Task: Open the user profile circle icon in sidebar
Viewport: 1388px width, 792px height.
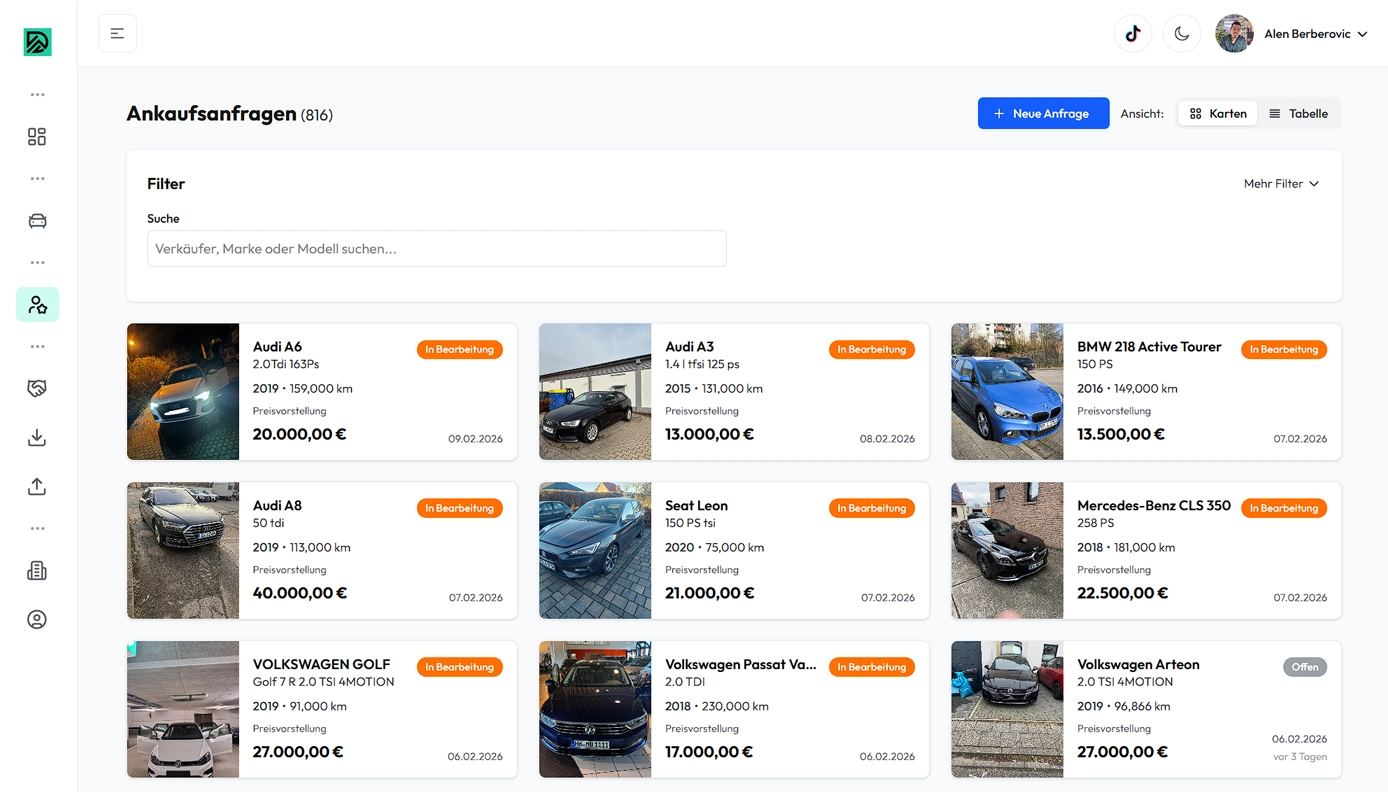Action: (x=37, y=620)
